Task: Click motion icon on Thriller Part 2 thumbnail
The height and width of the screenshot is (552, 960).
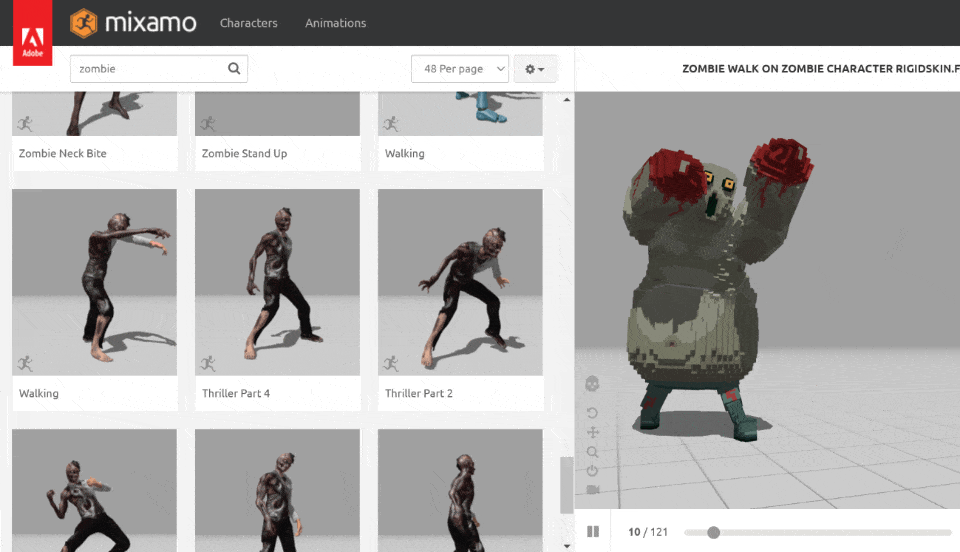Action: click(x=391, y=364)
